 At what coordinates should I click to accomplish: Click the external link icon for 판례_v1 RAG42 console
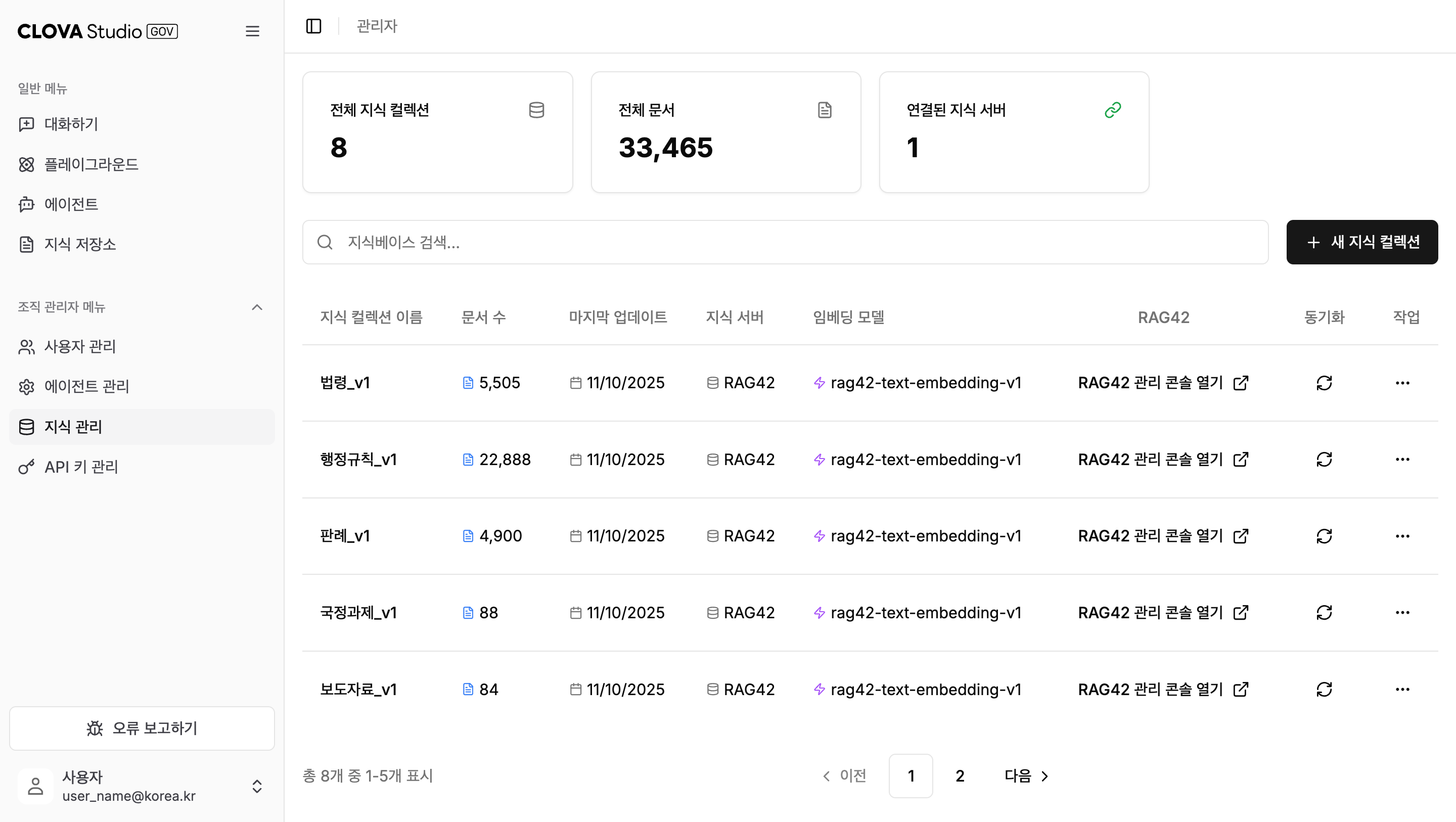click(x=1240, y=535)
